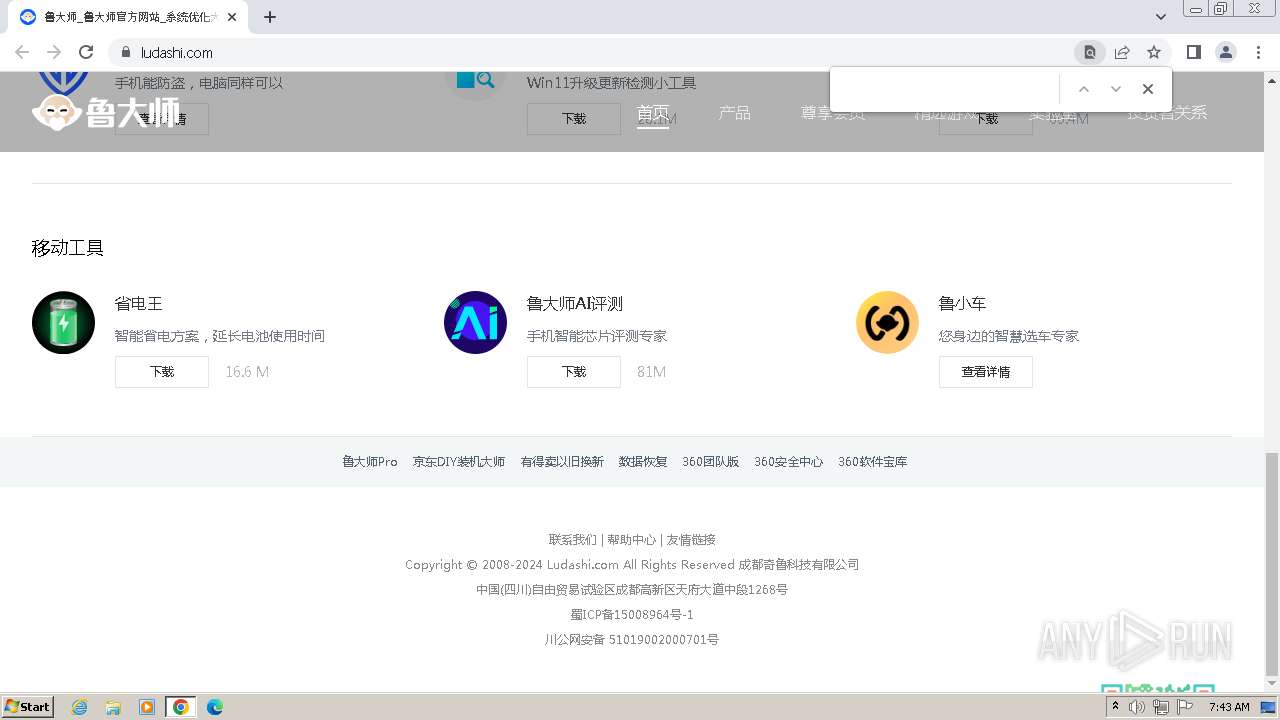Image resolution: width=1280 pixels, height=720 pixels.
Task: Click the 移动工具 section heading
Action: pyautogui.click(x=68, y=248)
